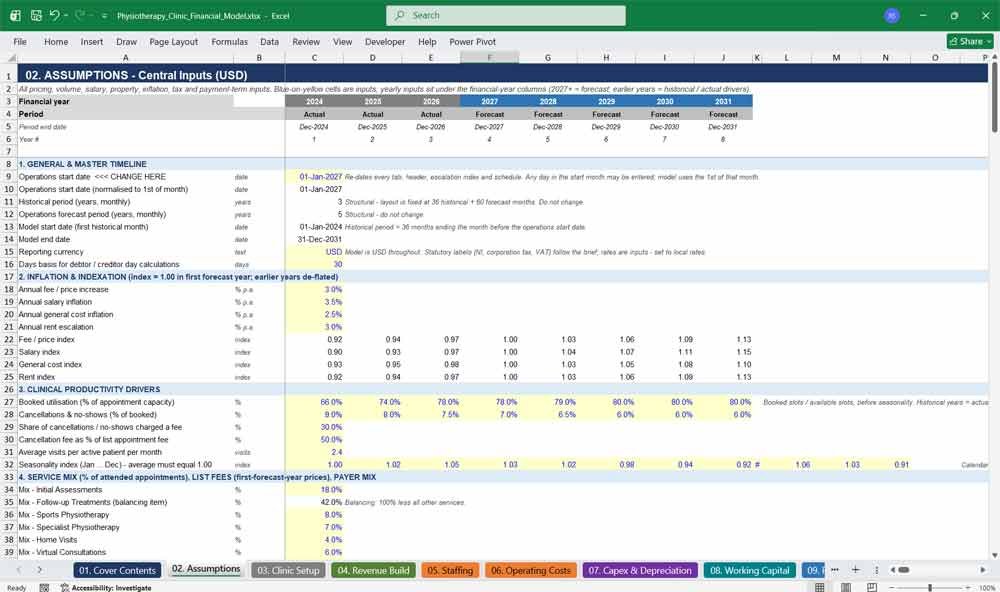Click the Select All corner triangle

coord(10,57)
